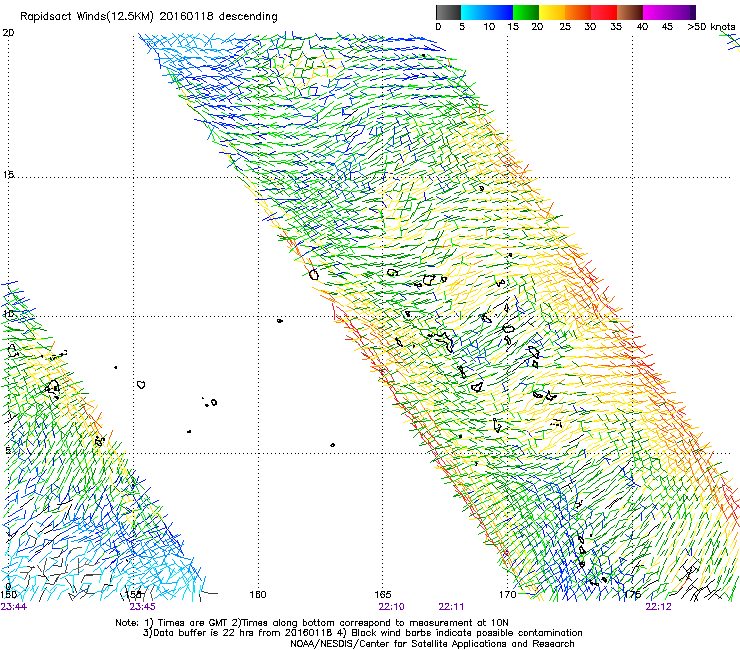Click the longitude label '165' on bottom axis
Image resolution: width=740 pixels, height=650 pixels.
(x=383, y=594)
